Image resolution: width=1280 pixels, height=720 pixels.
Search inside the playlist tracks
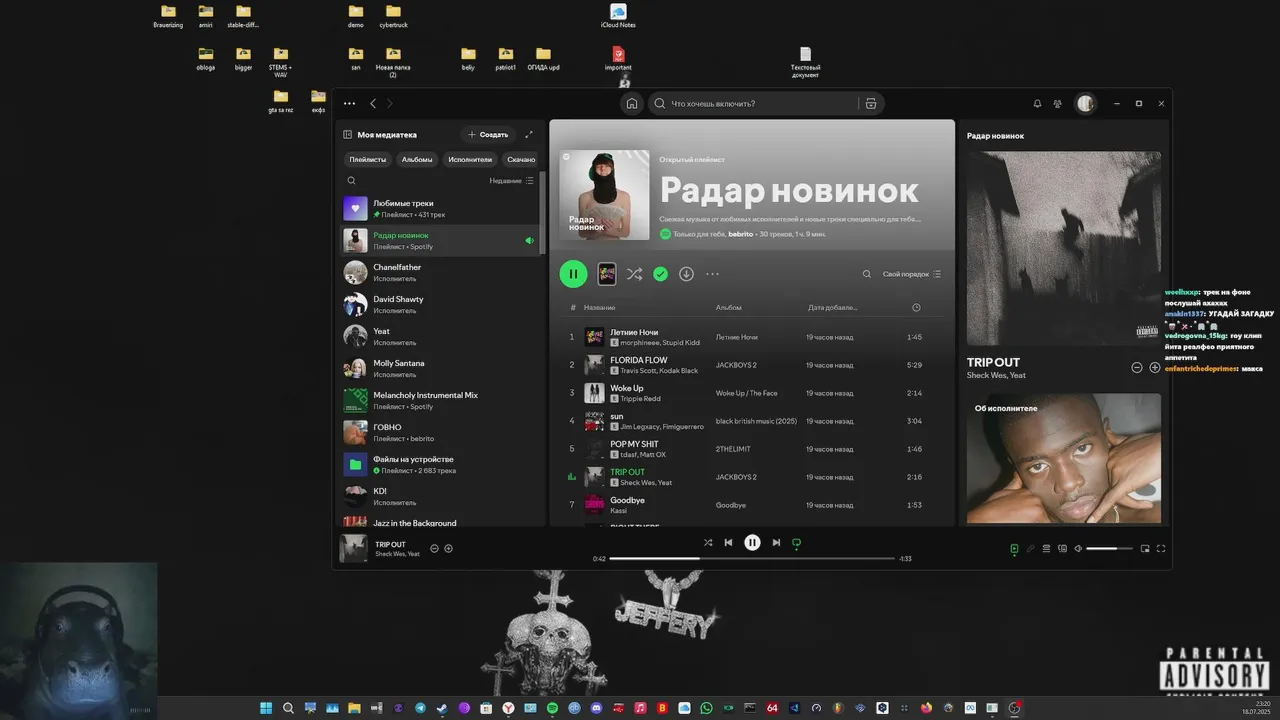(x=867, y=274)
